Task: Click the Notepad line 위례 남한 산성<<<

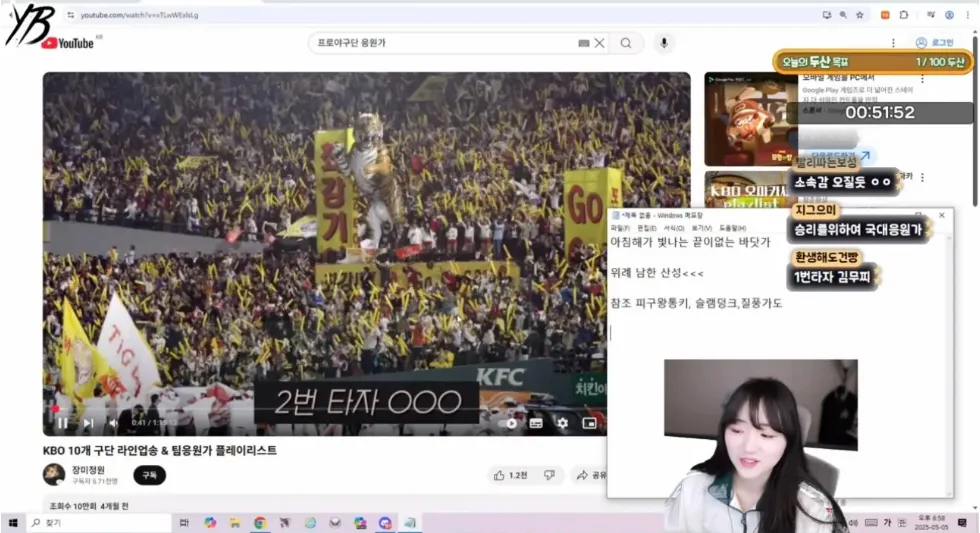Action: [x=657, y=273]
